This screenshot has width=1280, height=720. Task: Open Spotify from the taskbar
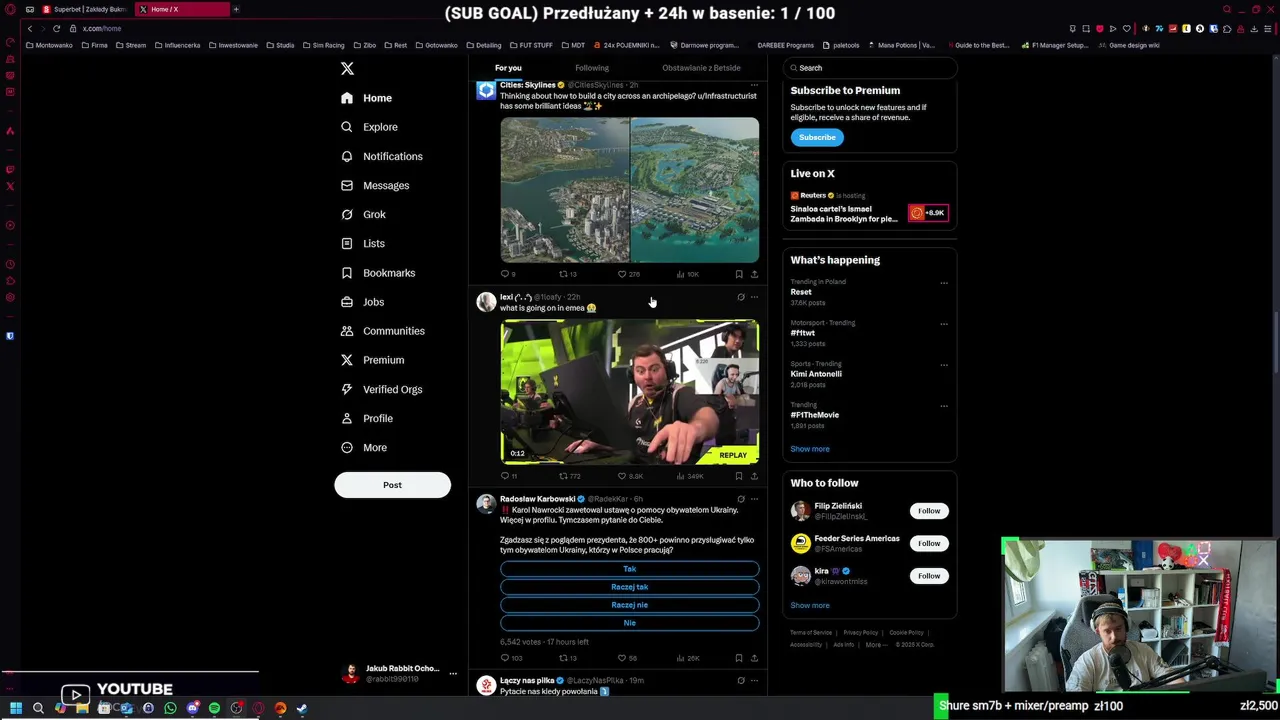coord(214,708)
